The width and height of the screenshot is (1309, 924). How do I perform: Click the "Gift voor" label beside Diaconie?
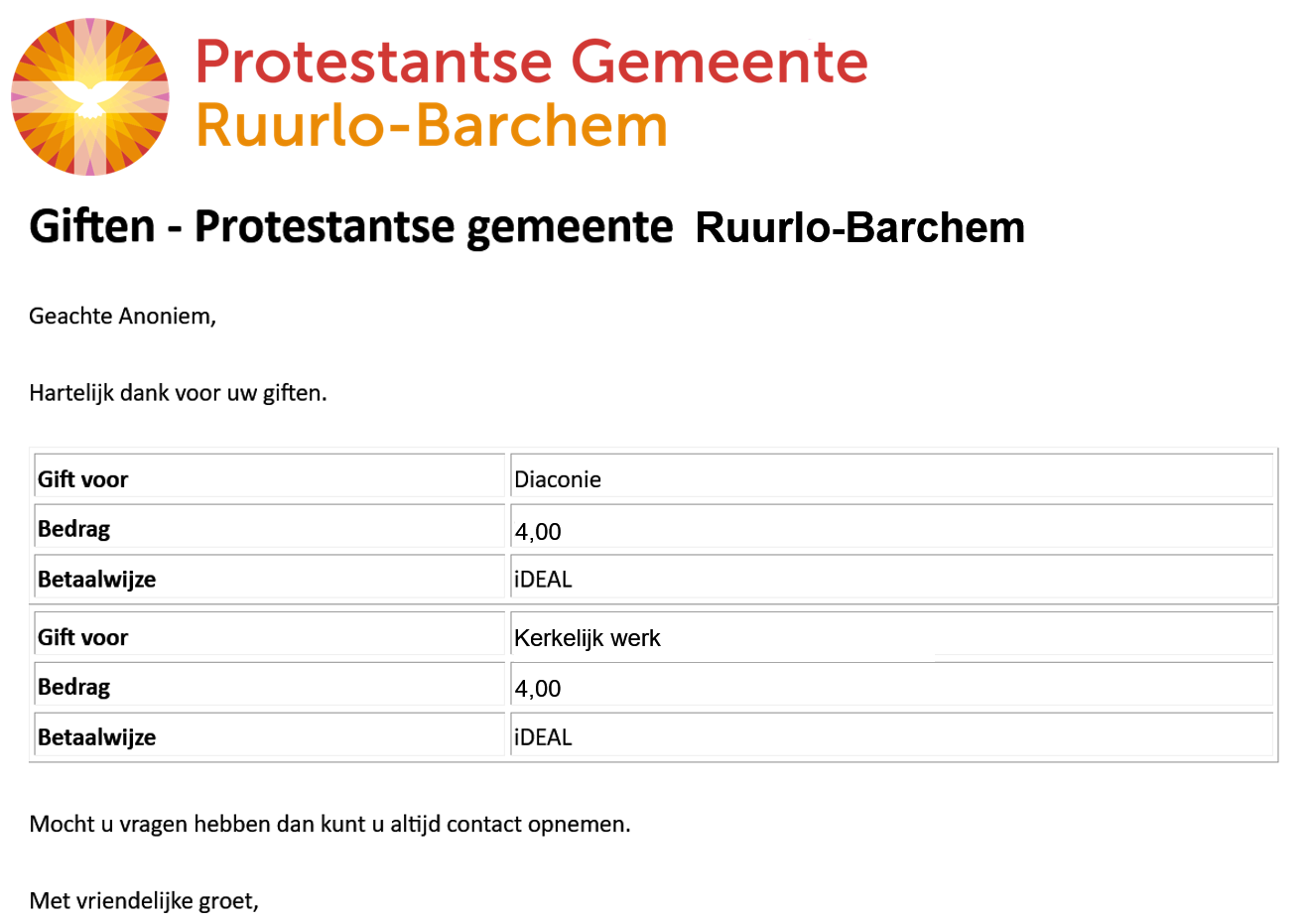[x=83, y=479]
